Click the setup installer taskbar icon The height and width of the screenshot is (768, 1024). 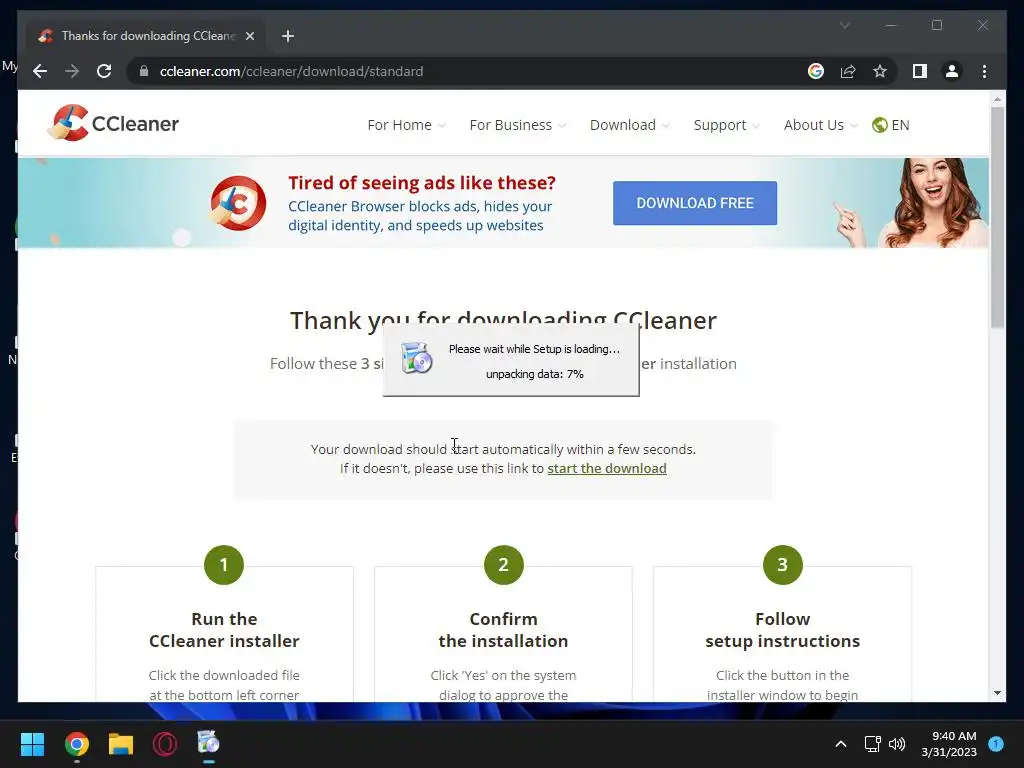[208, 743]
